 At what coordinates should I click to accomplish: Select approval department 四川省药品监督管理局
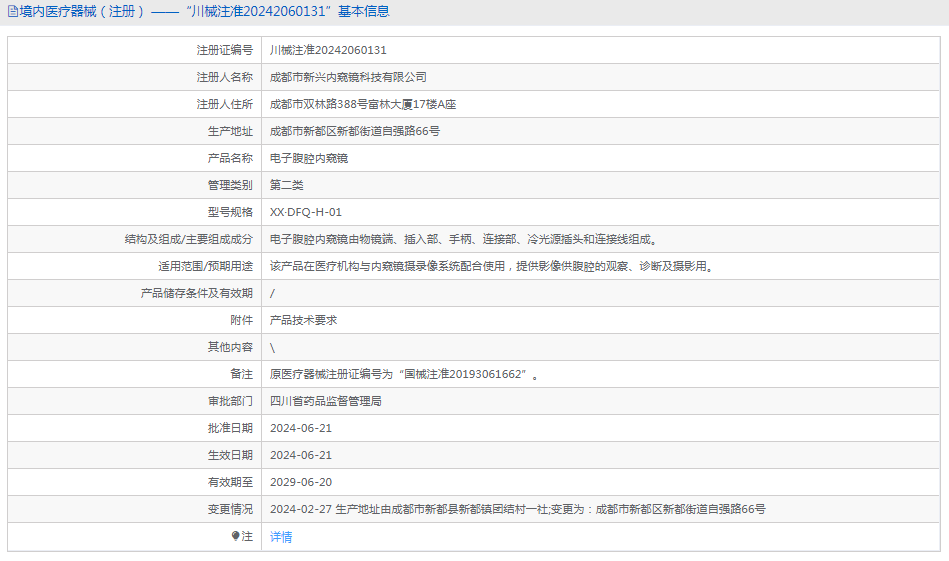click(326, 401)
